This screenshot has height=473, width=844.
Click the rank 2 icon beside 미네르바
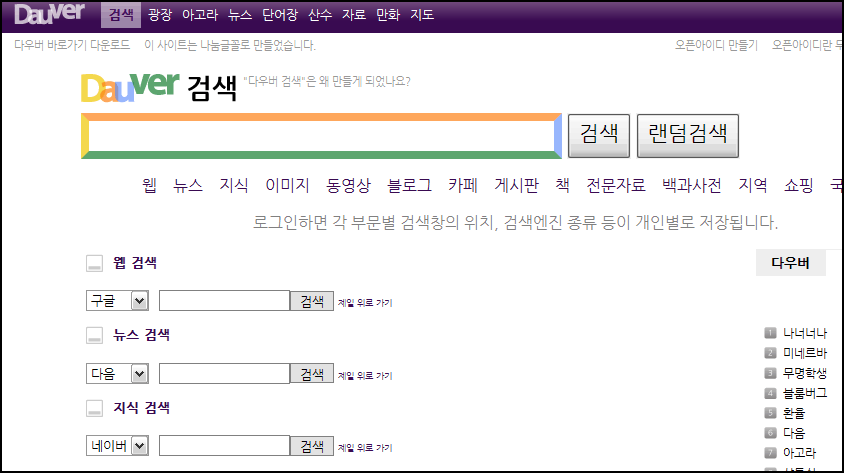pyautogui.click(x=770, y=353)
